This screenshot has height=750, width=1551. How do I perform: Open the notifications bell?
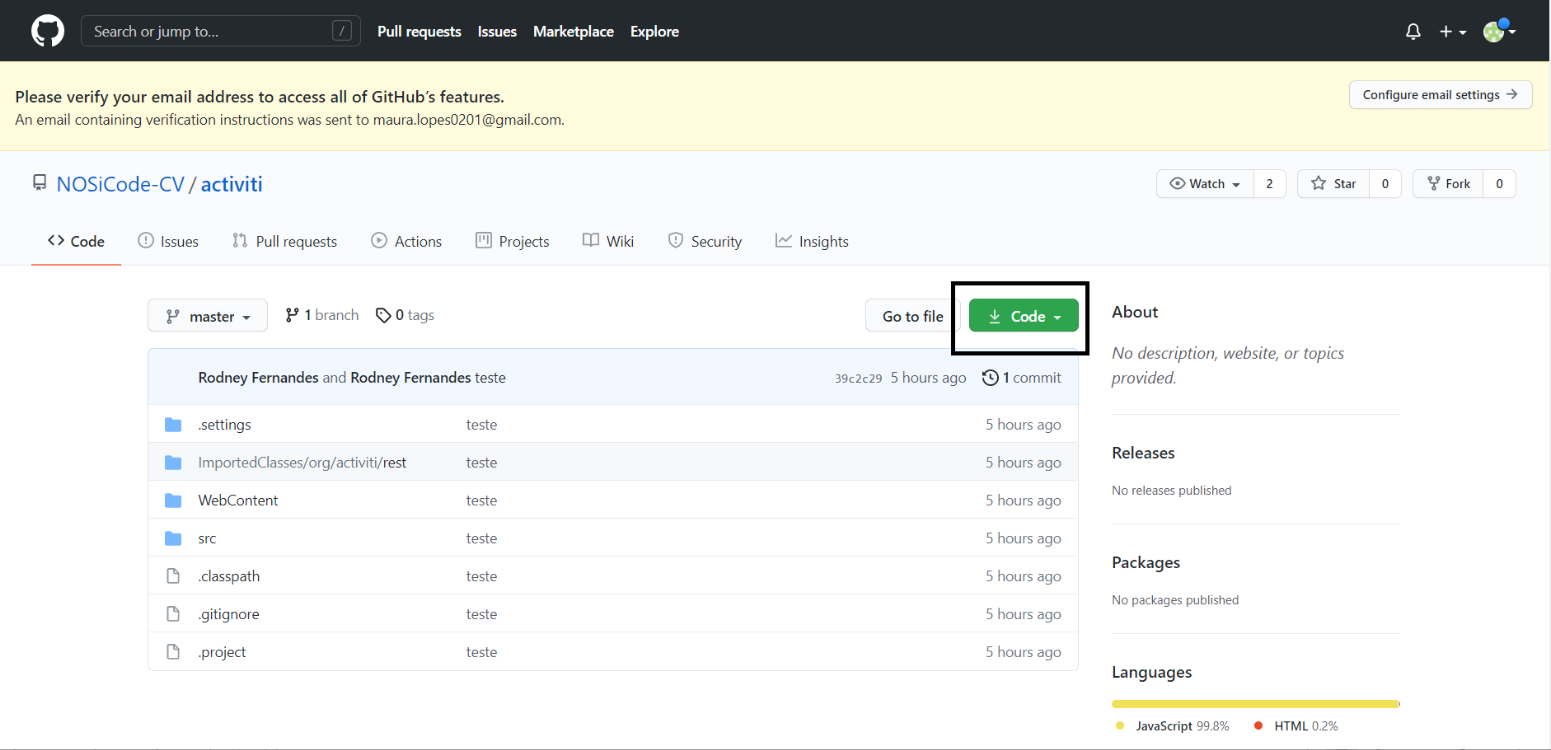click(1413, 32)
